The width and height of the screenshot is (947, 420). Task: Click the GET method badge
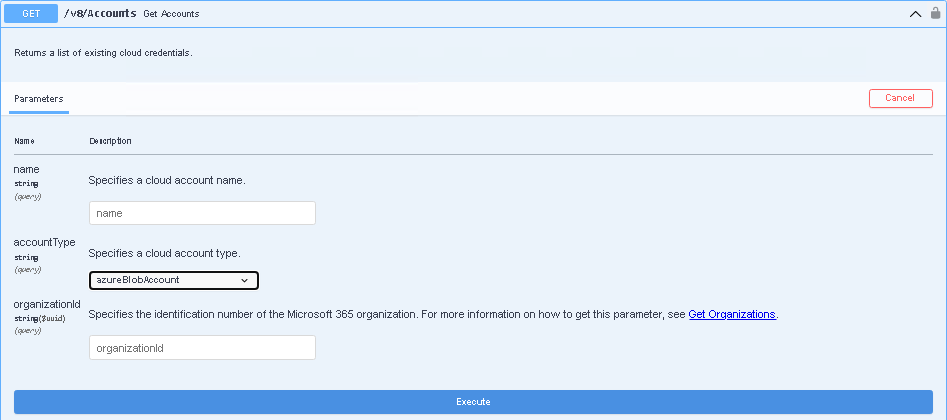31,14
